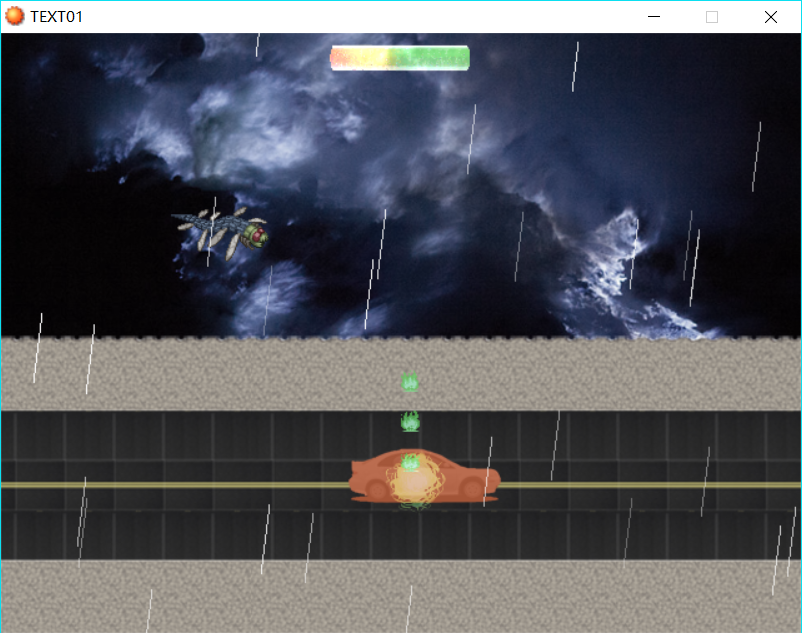This screenshot has width=802, height=633.
Task: Click the orange sun app icon in title bar
Action: 14,16
